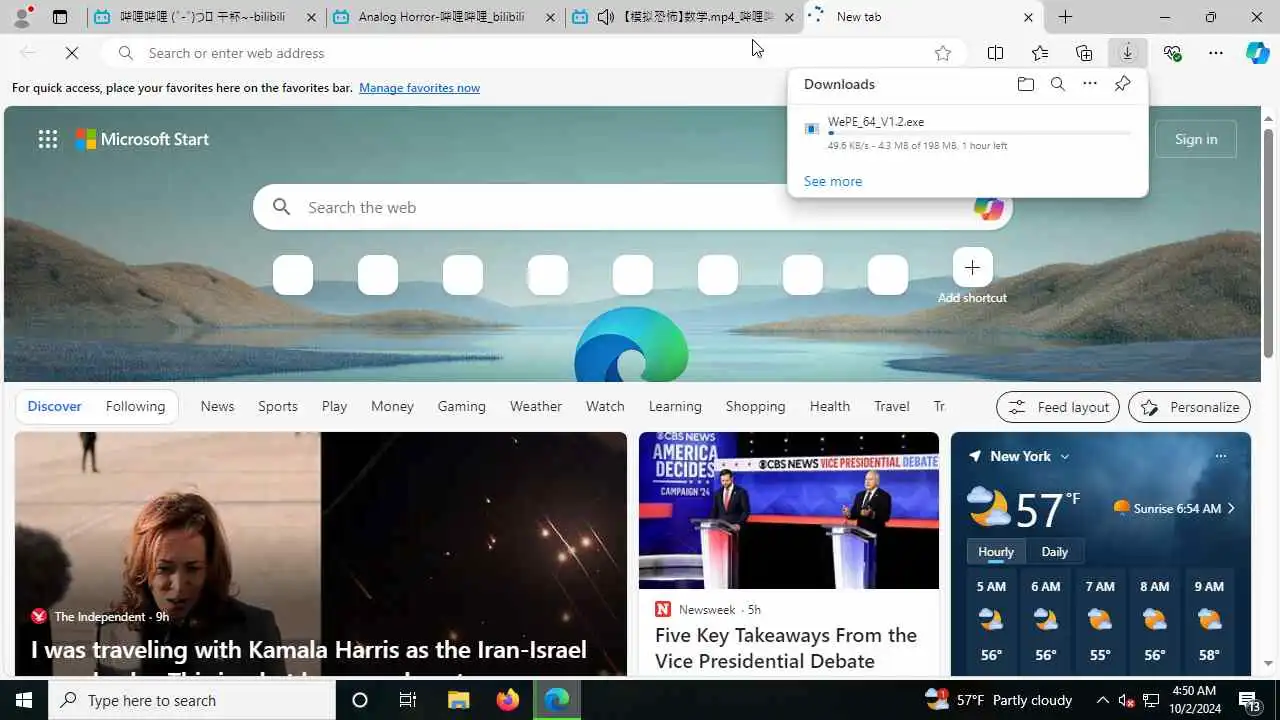
Task: Click the Windows taskbar search box
Action: point(192,700)
